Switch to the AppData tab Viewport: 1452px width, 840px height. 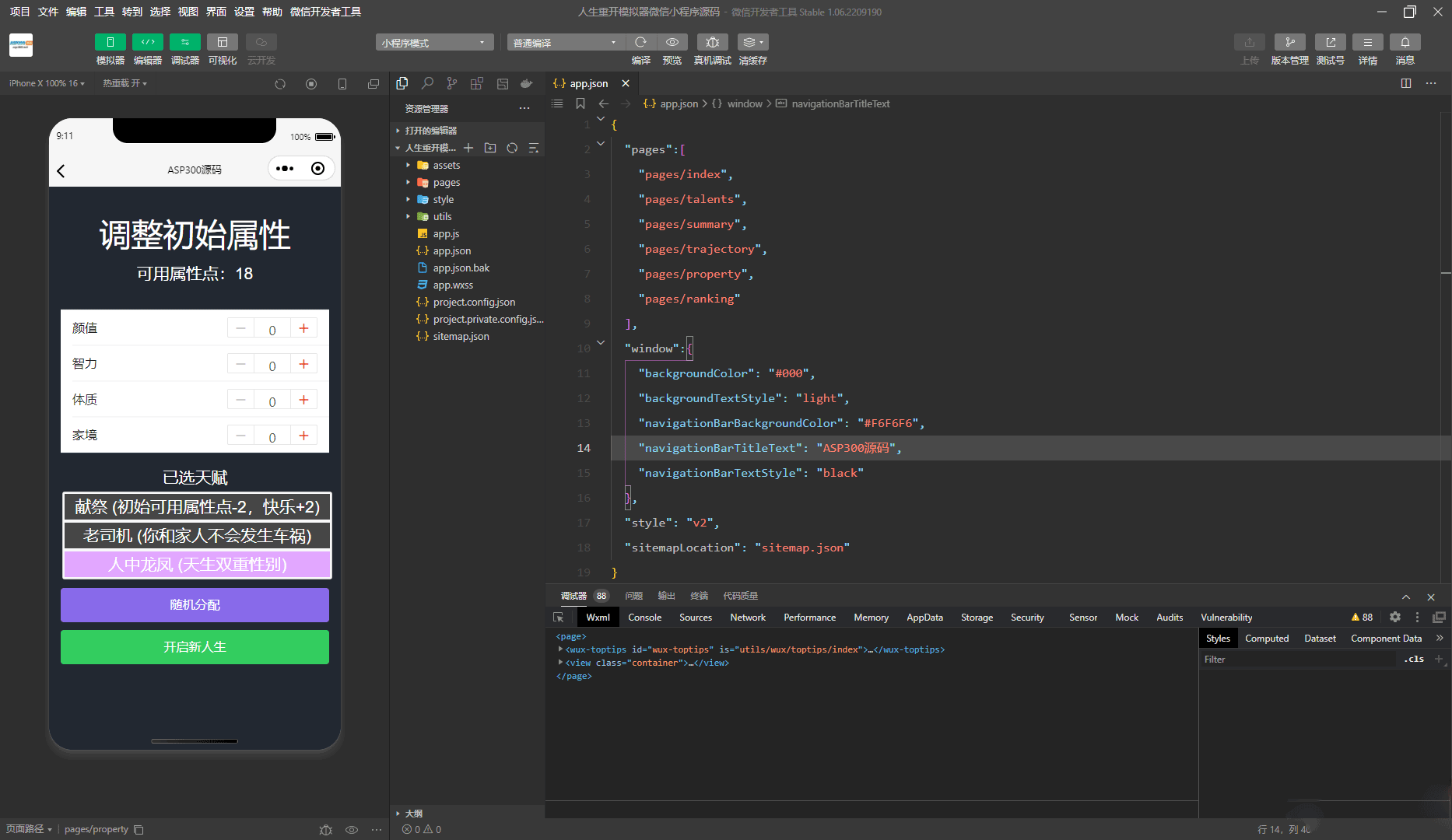(924, 618)
